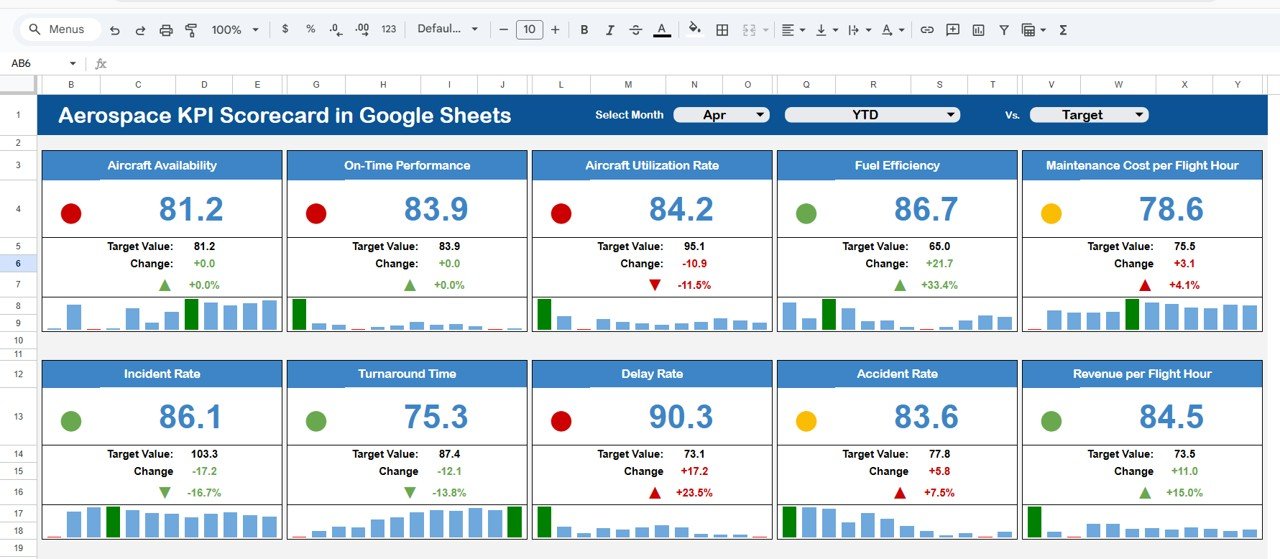Toggle bold formatting
This screenshot has height=559, width=1280.
click(584, 30)
